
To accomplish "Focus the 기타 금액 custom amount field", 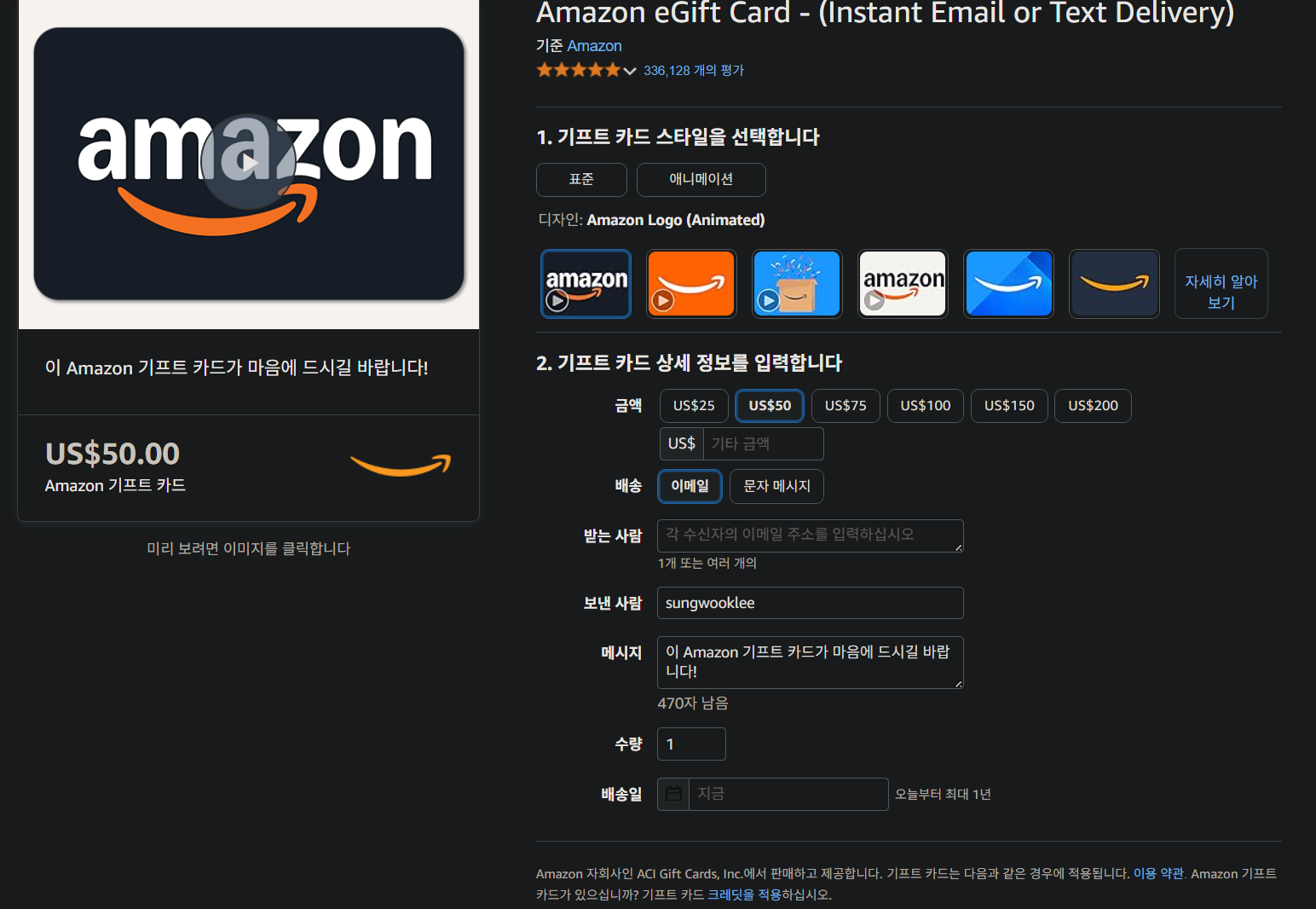I will (x=763, y=444).
